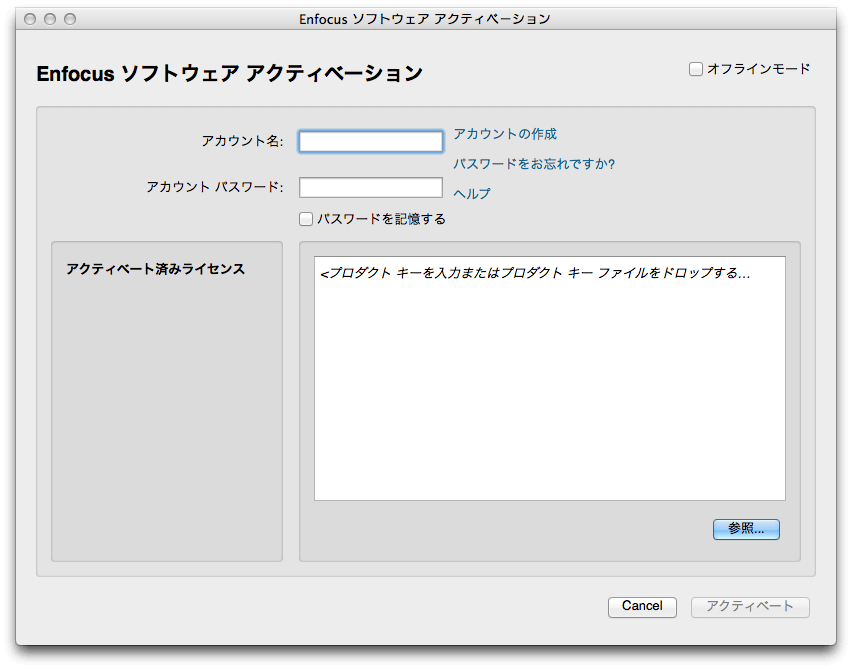Click the アカウント パスワード field
The height and width of the screenshot is (669, 852).
tap(371, 187)
